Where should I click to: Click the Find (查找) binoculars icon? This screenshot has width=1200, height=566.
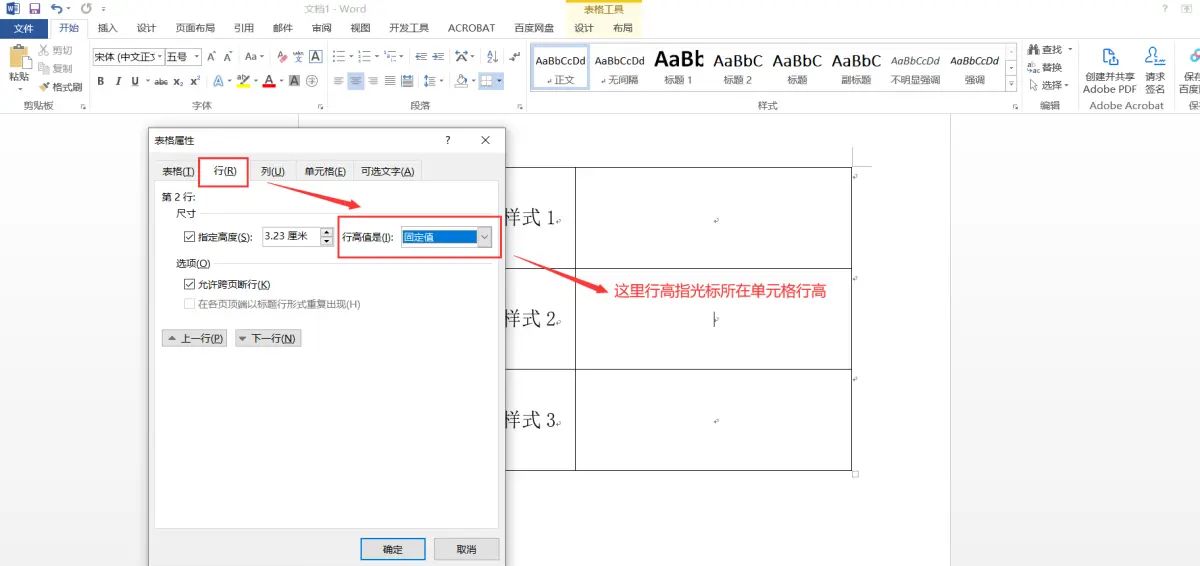pos(1033,49)
